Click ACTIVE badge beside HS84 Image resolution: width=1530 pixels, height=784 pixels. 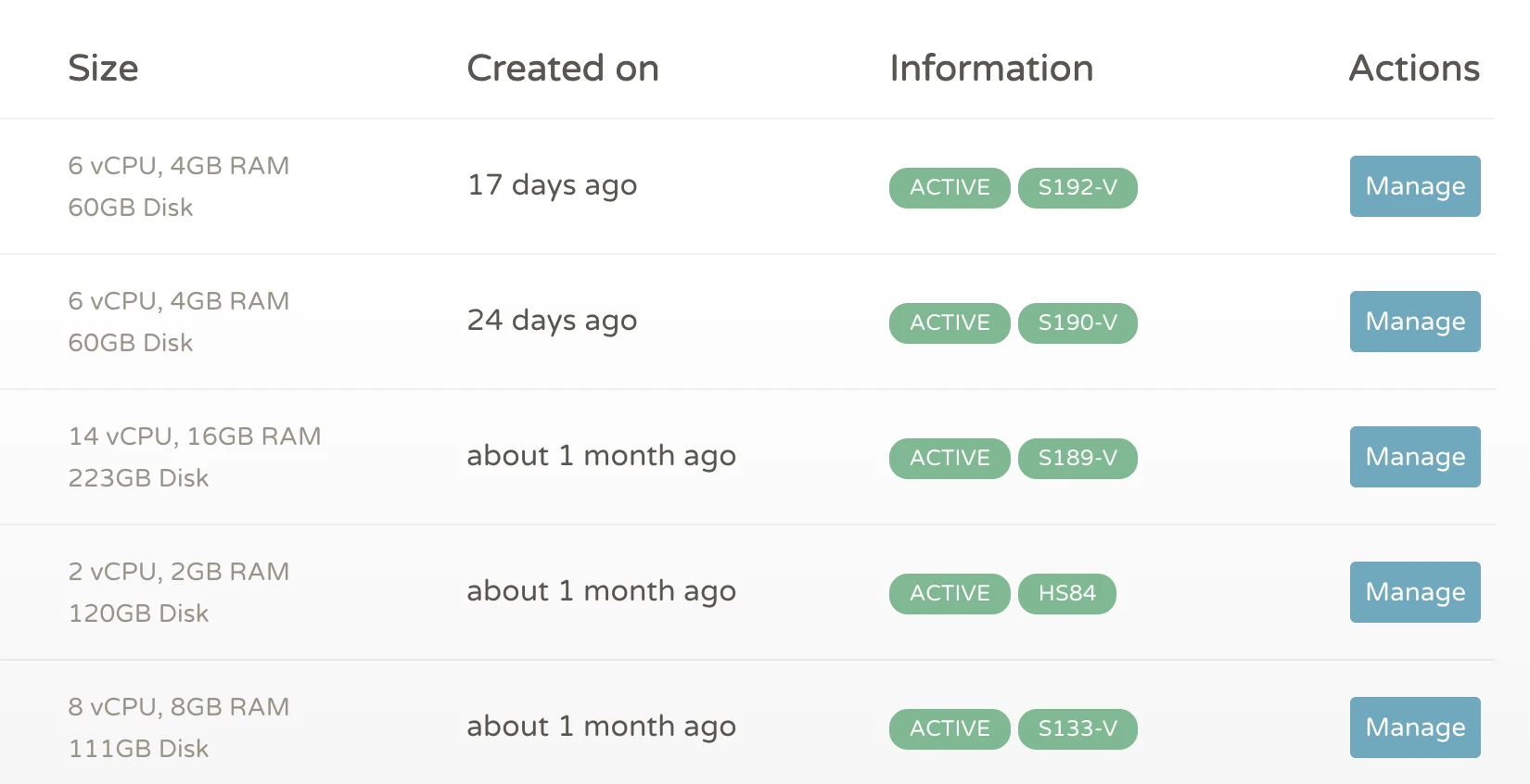tap(950, 594)
